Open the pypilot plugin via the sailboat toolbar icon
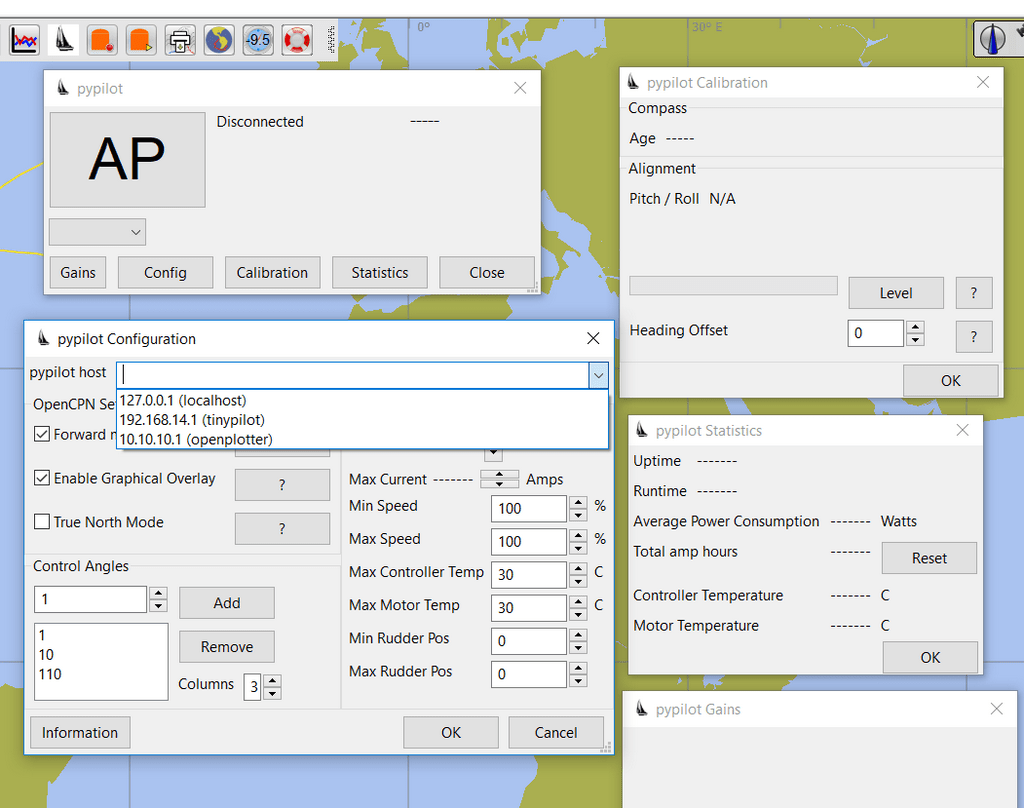Screen dimensions: 1024x808 [x=61, y=39]
